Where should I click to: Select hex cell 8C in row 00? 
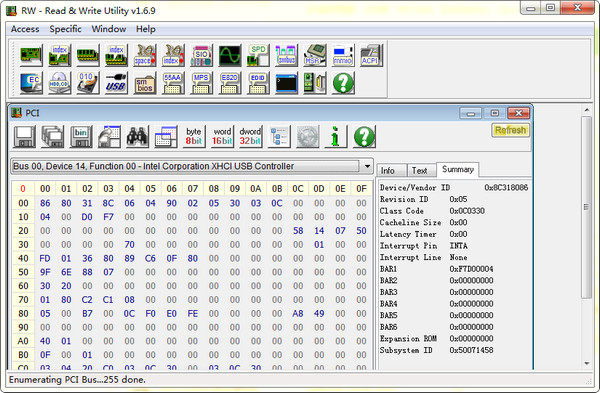pos(108,203)
